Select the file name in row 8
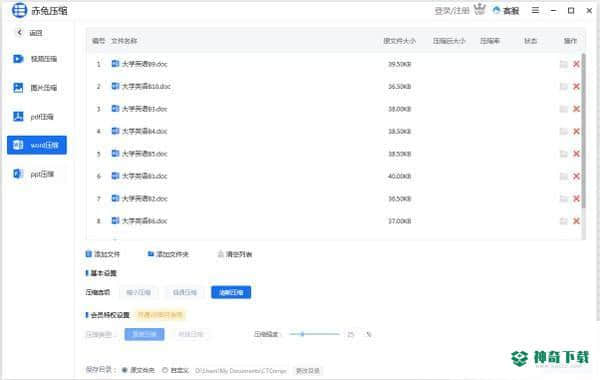This screenshot has width=600, height=380. (x=145, y=221)
